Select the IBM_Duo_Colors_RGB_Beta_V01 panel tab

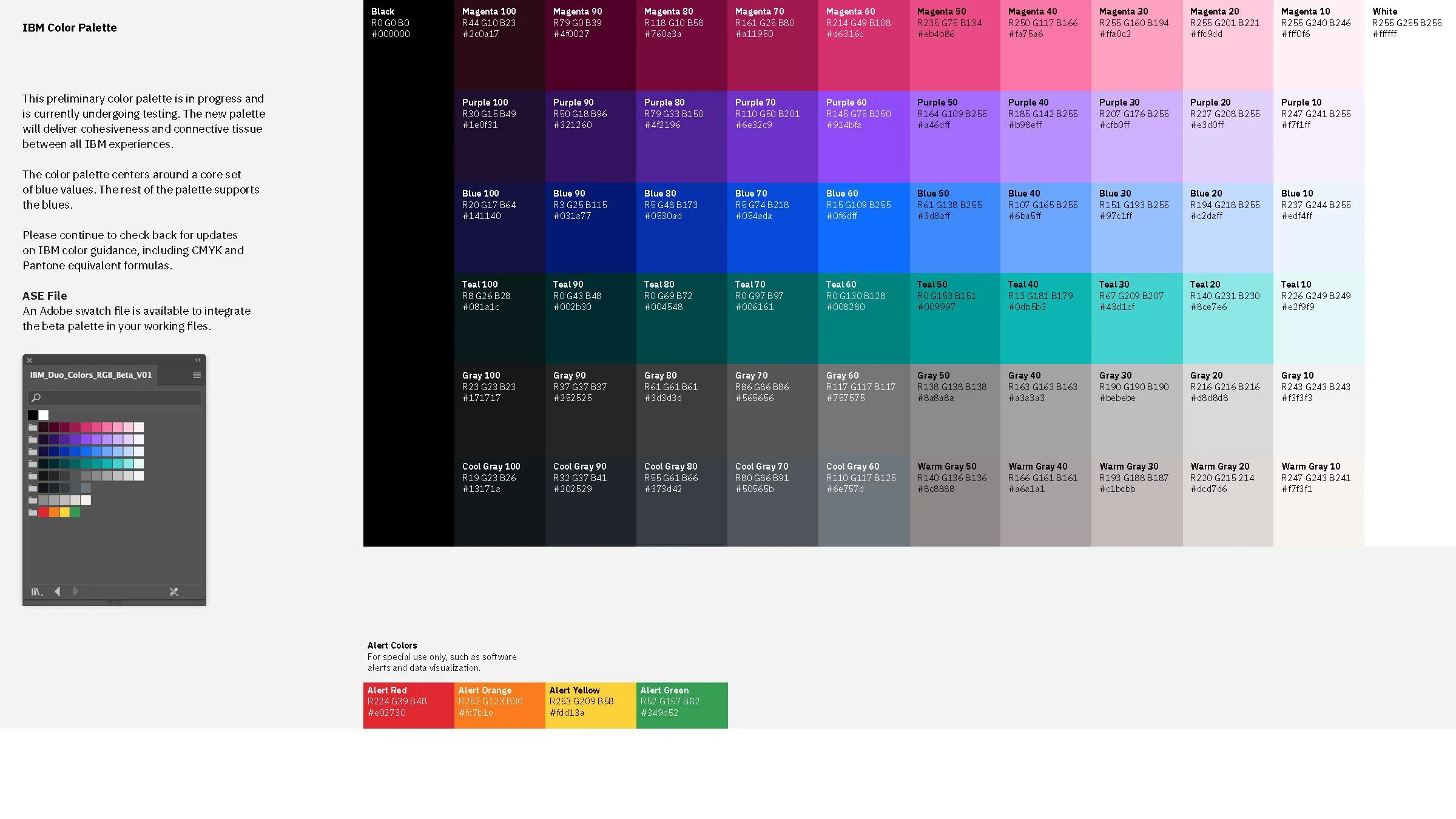pos(91,375)
